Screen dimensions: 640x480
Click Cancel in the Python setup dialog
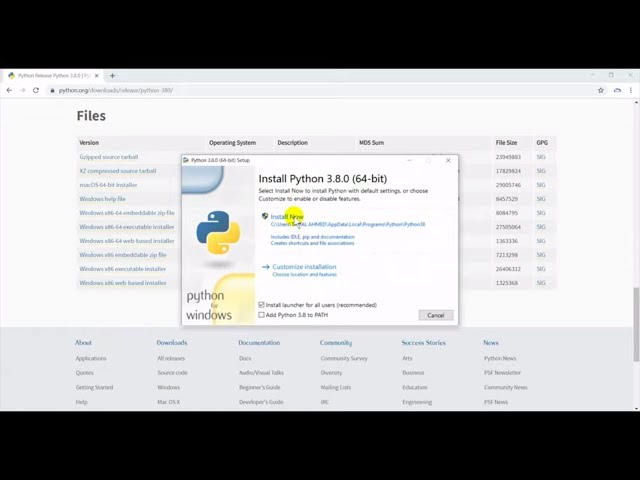[x=436, y=315]
